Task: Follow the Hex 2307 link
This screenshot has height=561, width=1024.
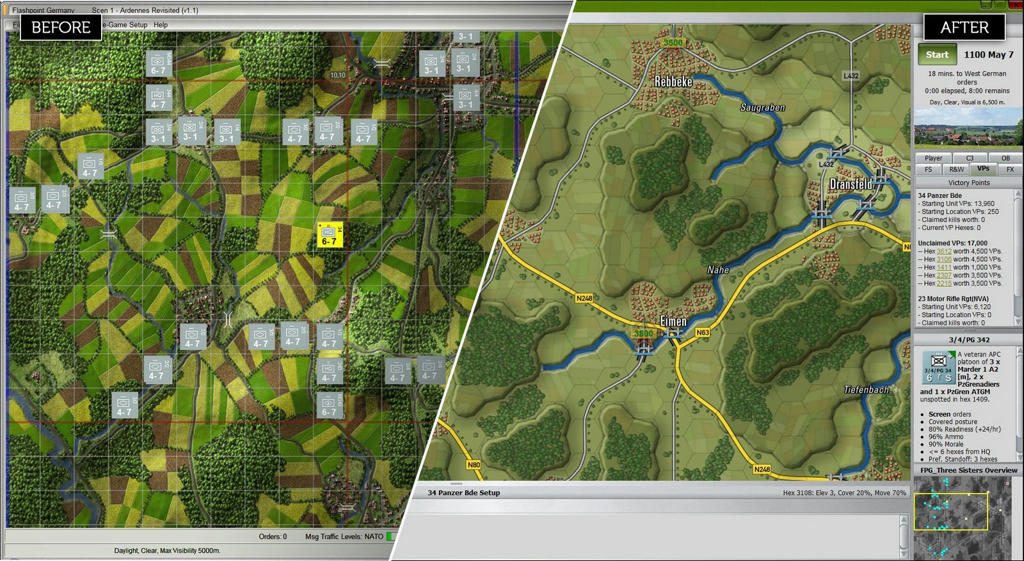Action: [944, 276]
